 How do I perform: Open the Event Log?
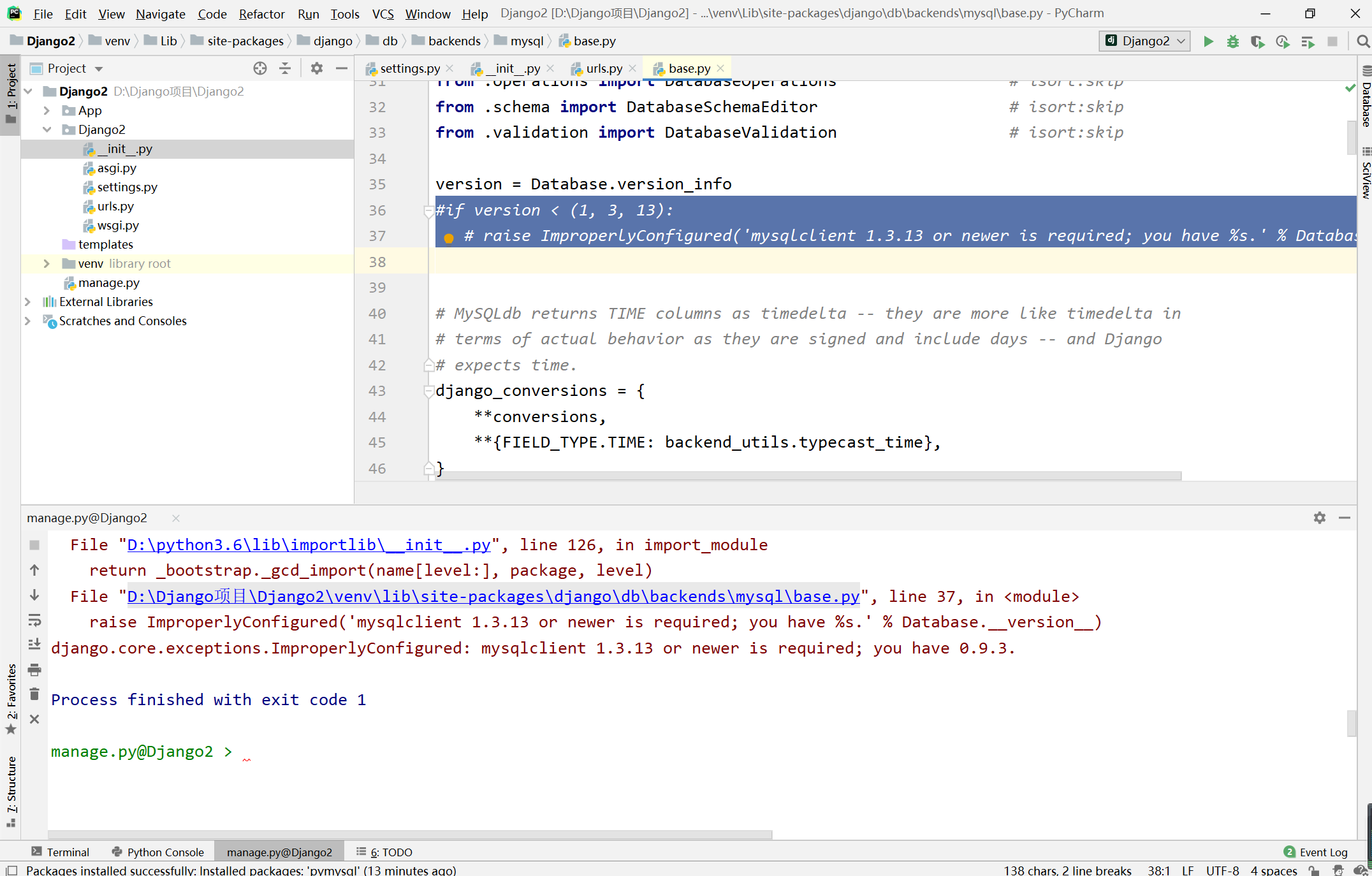point(1316,852)
